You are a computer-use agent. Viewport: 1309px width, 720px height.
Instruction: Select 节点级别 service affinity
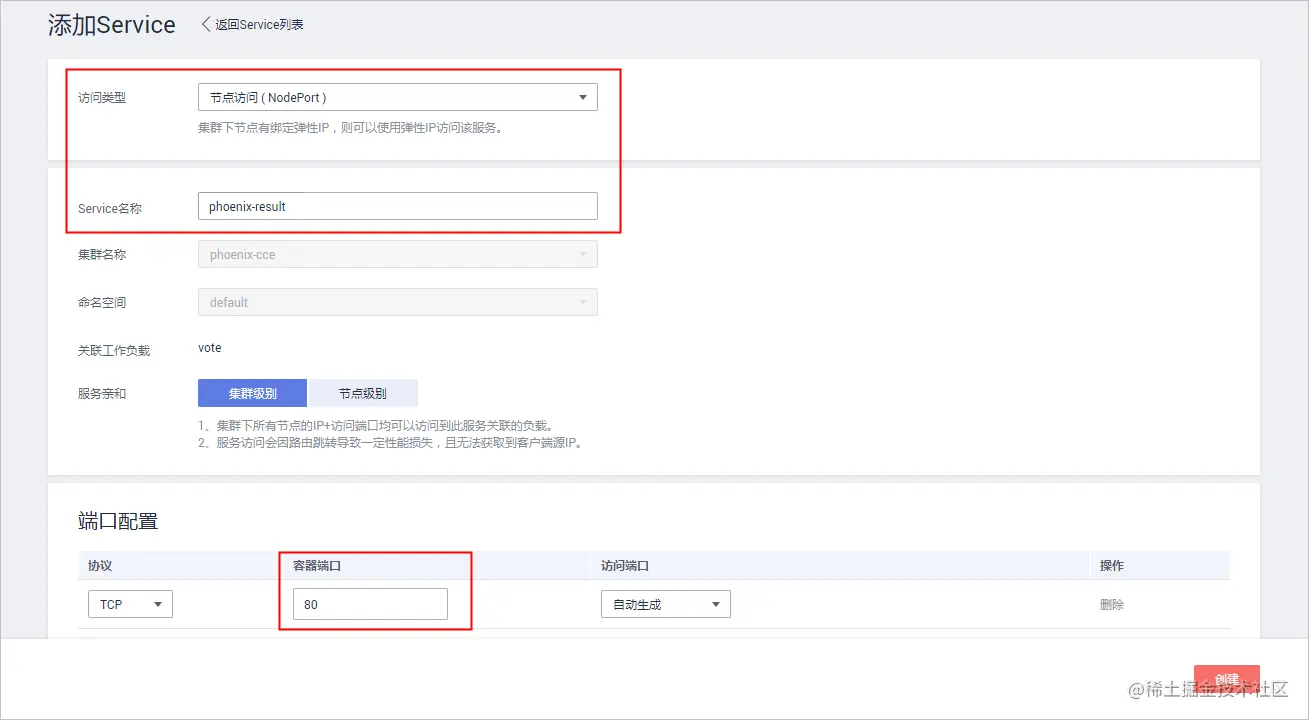(363, 393)
